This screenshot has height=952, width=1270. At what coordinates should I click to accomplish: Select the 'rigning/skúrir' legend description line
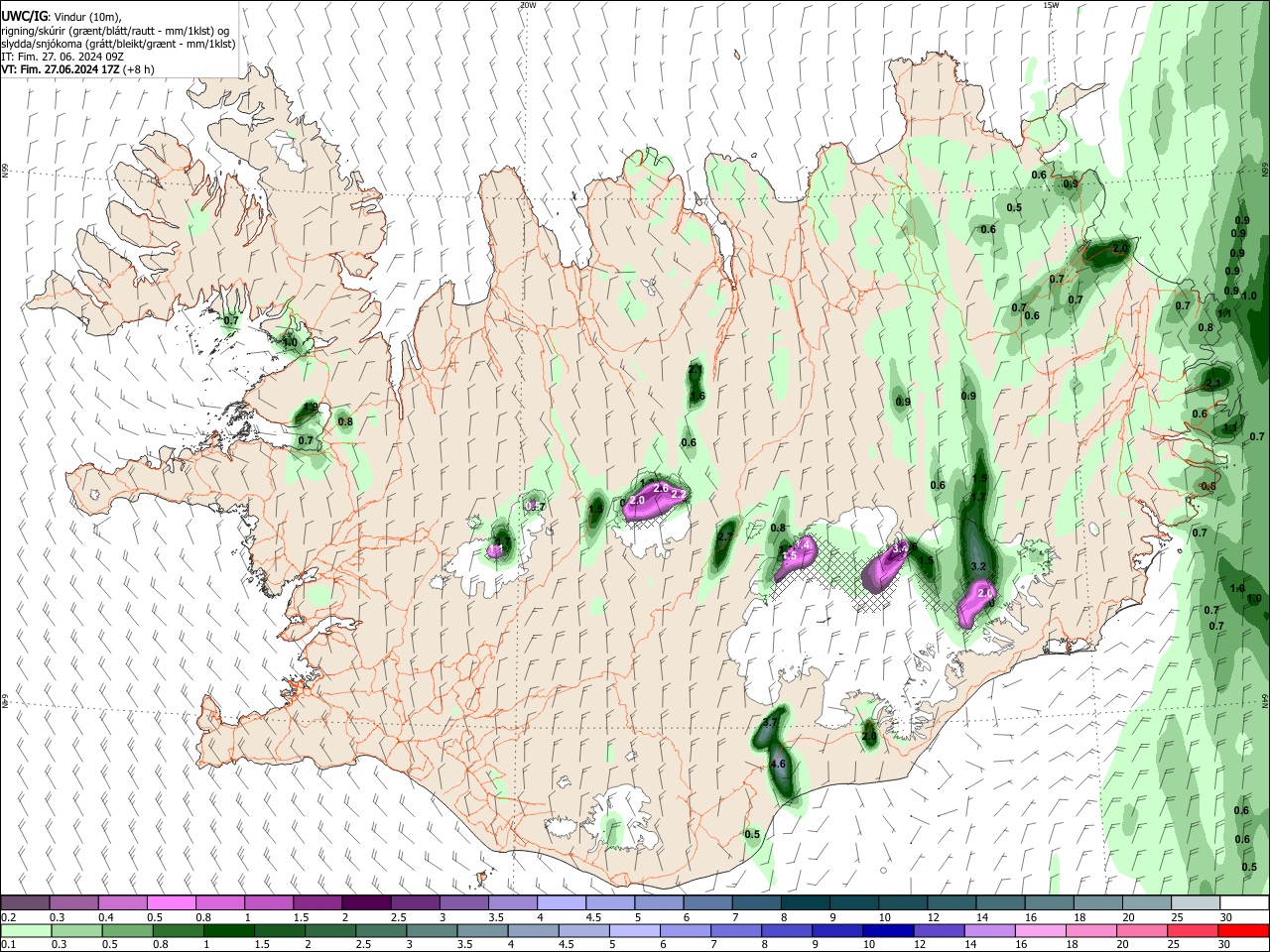coord(115,31)
